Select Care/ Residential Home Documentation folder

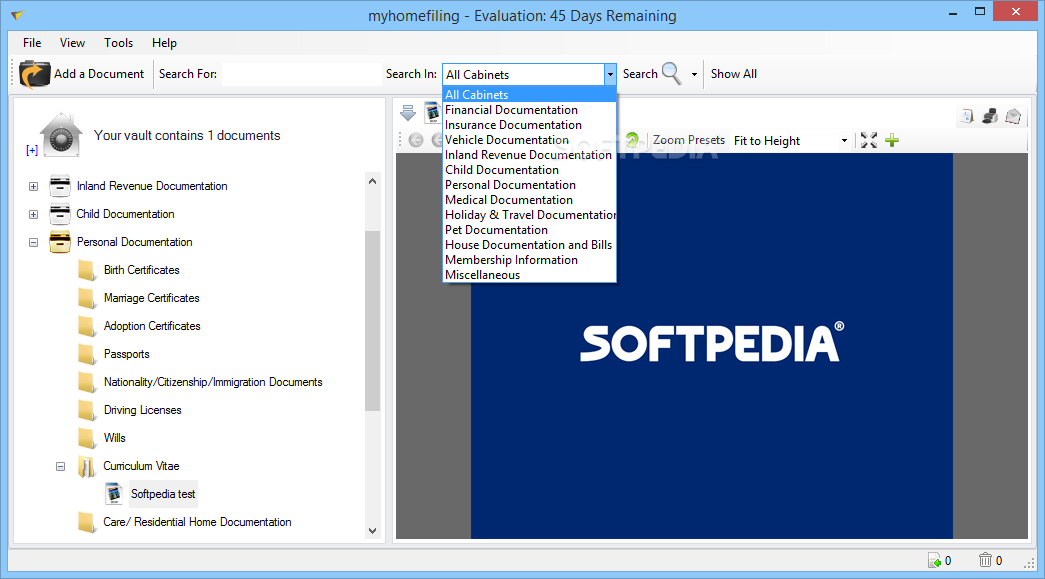(197, 522)
